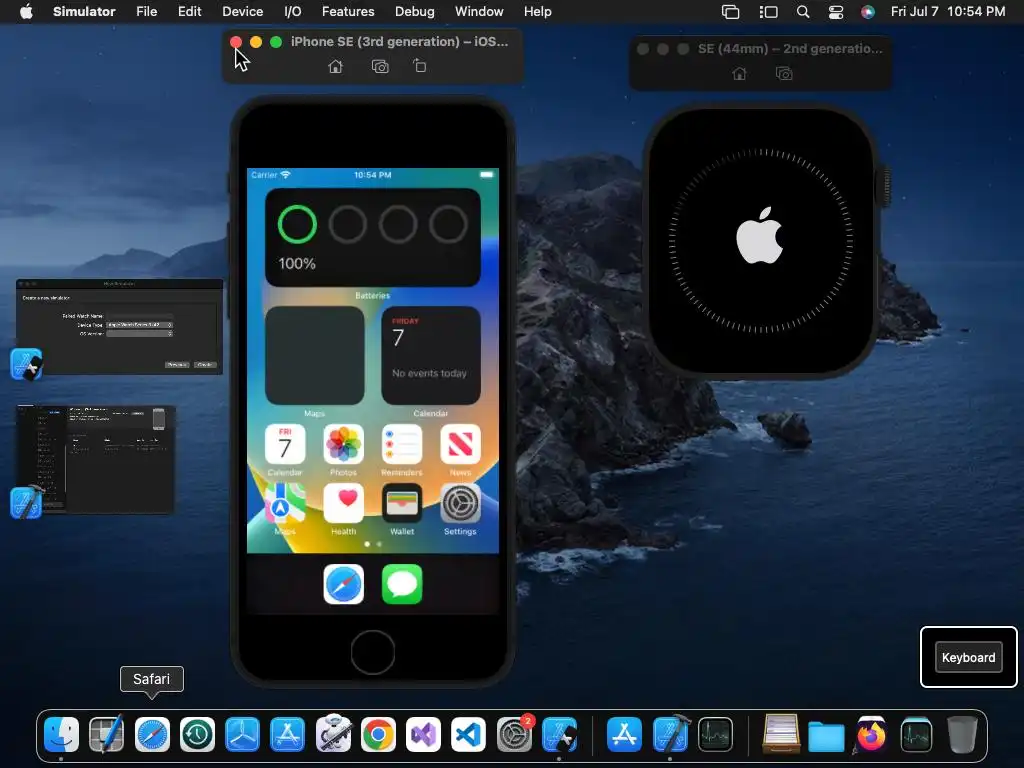This screenshot has height=768, width=1024.
Task: Open the I/O menu
Action: coord(293,12)
